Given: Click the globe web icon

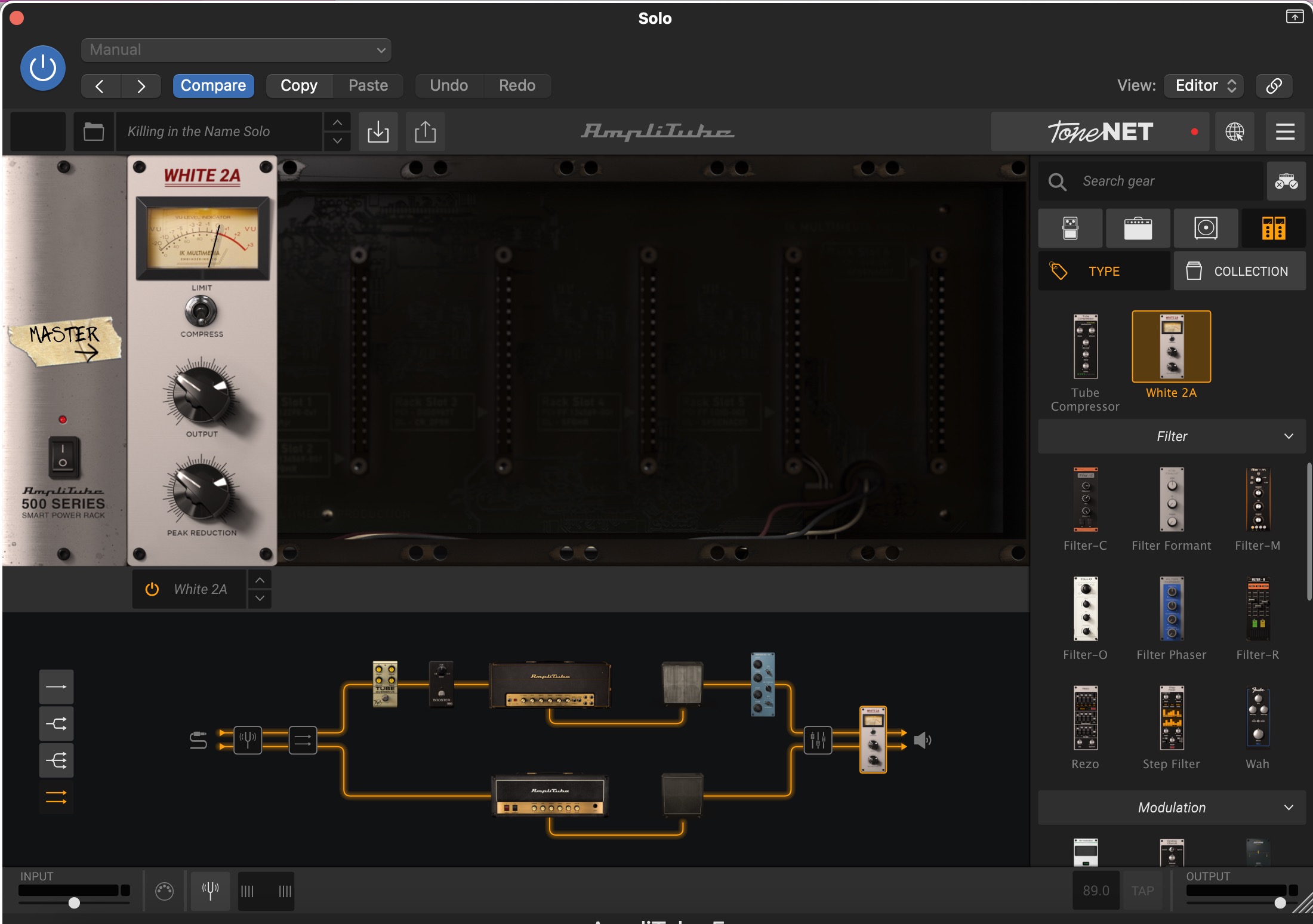Looking at the screenshot, I should (1235, 131).
